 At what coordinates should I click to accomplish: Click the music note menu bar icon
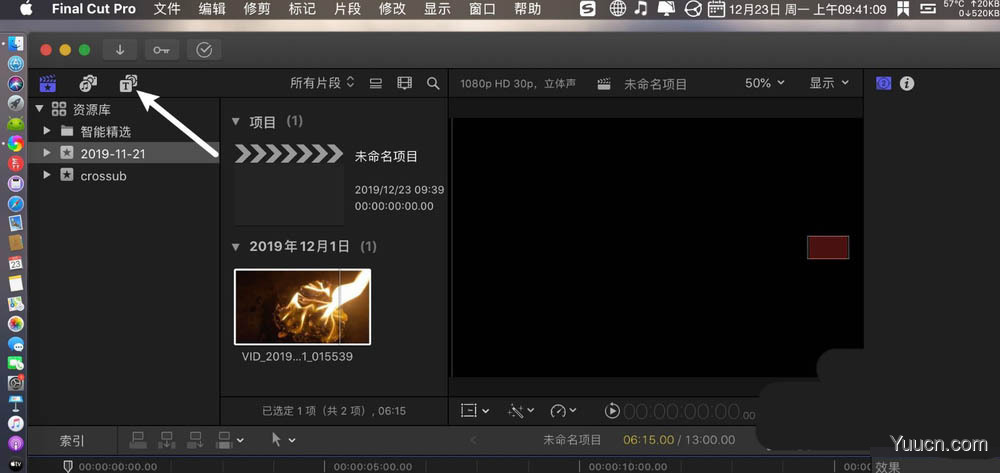(642, 8)
